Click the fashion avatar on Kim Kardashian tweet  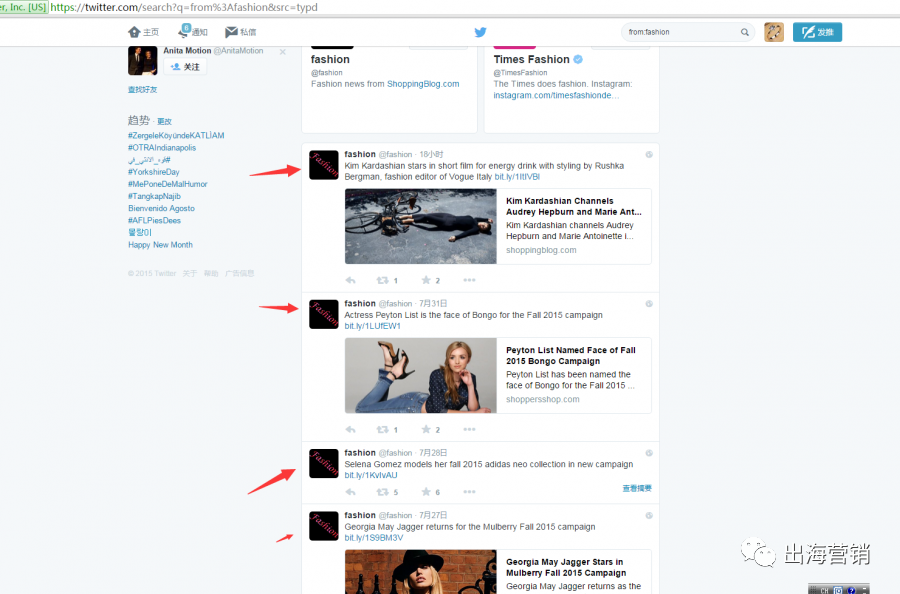click(x=324, y=165)
